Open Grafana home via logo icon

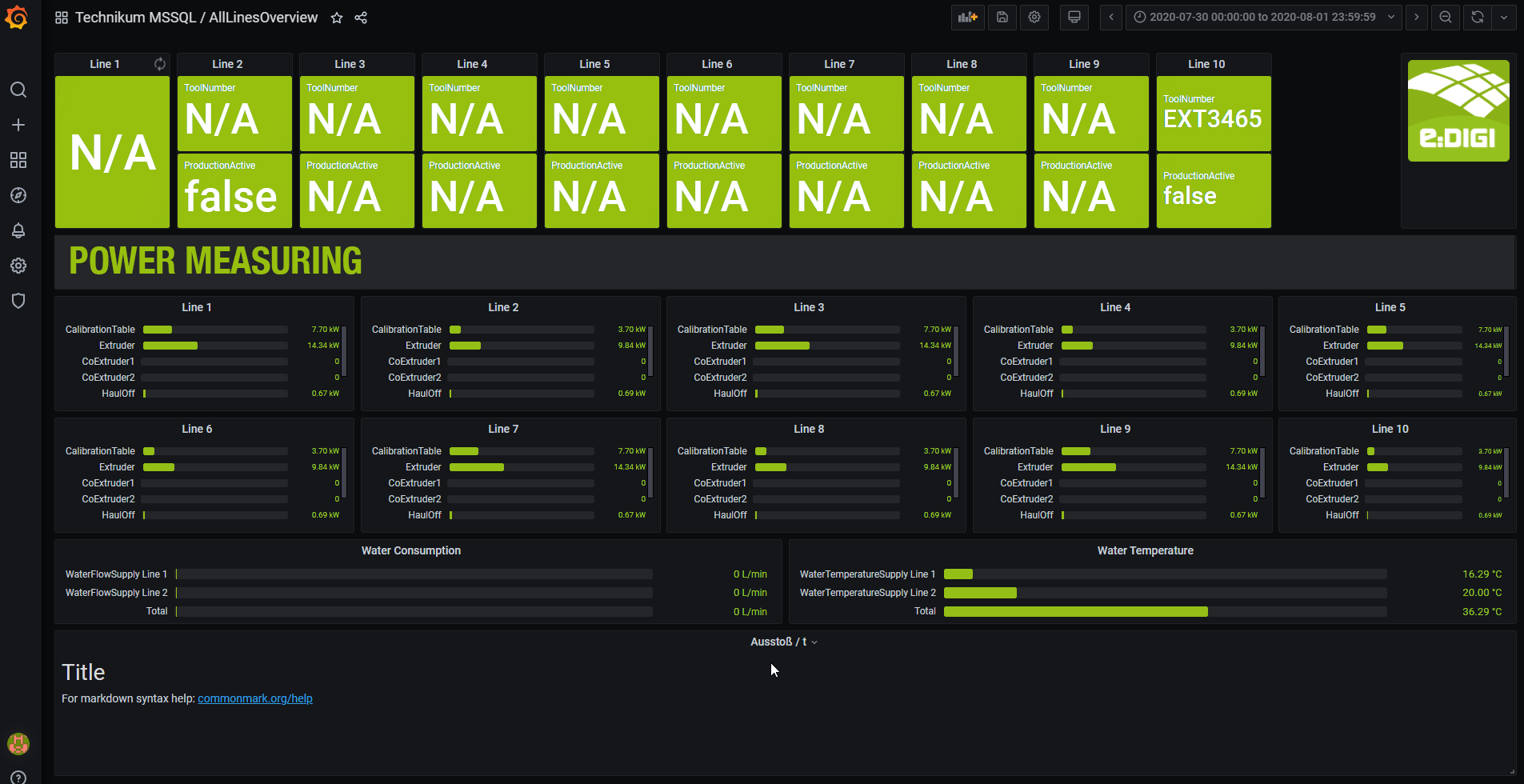coord(17,18)
